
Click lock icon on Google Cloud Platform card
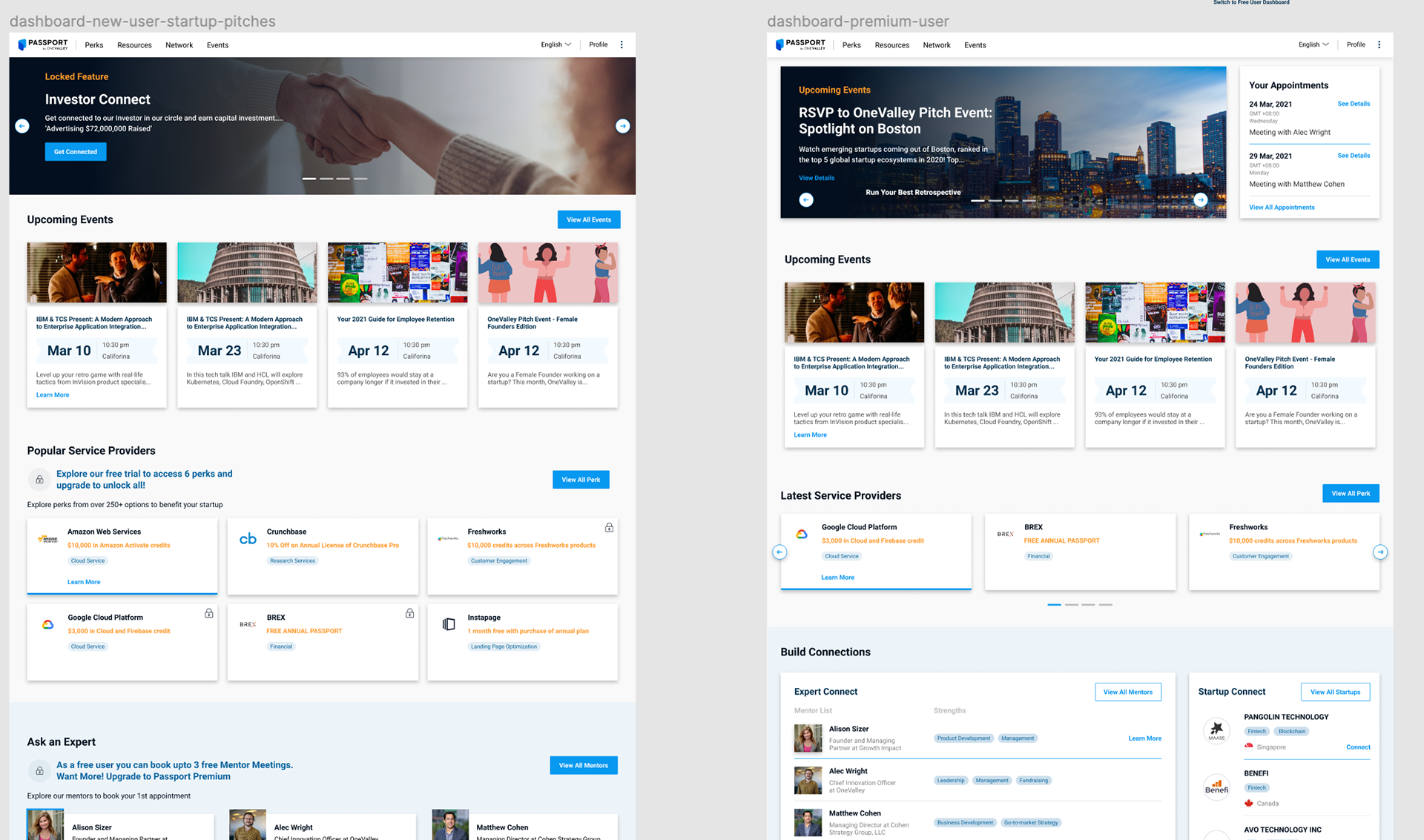coord(209,613)
